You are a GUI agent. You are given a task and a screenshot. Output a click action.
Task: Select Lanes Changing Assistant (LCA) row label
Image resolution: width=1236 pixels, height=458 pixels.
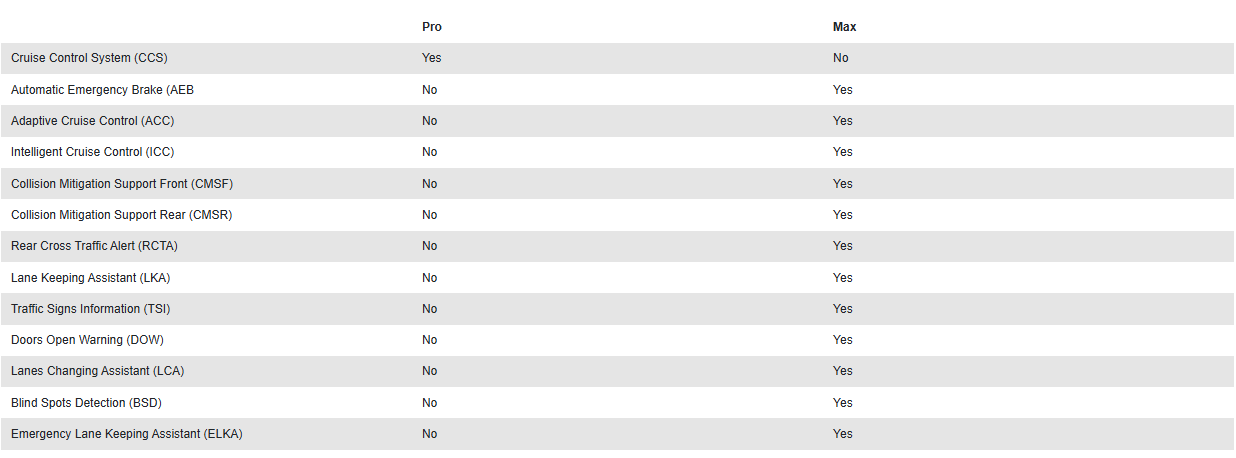97,371
